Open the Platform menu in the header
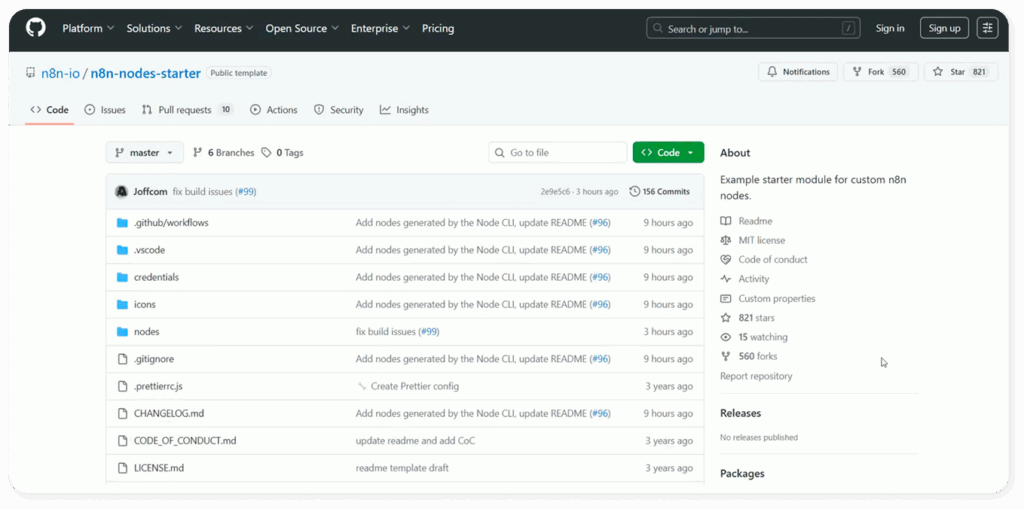 click(x=87, y=28)
